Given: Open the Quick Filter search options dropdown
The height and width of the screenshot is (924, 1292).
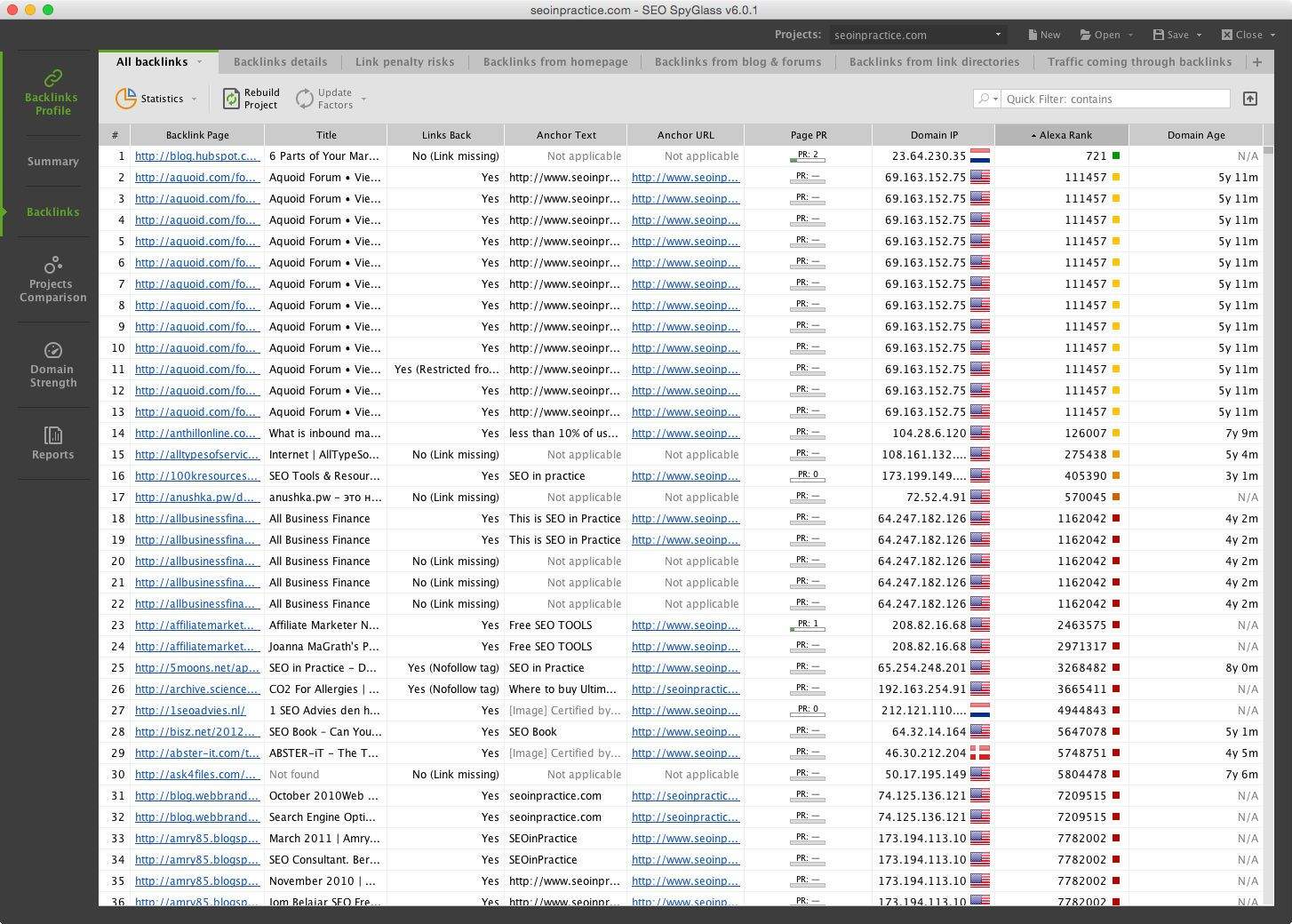Looking at the screenshot, I should tap(987, 99).
